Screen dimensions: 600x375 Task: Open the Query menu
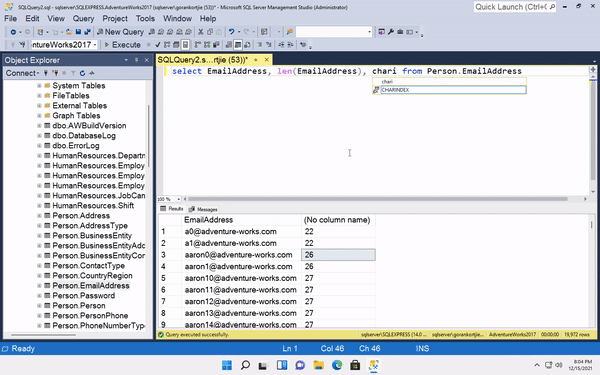(x=83, y=18)
